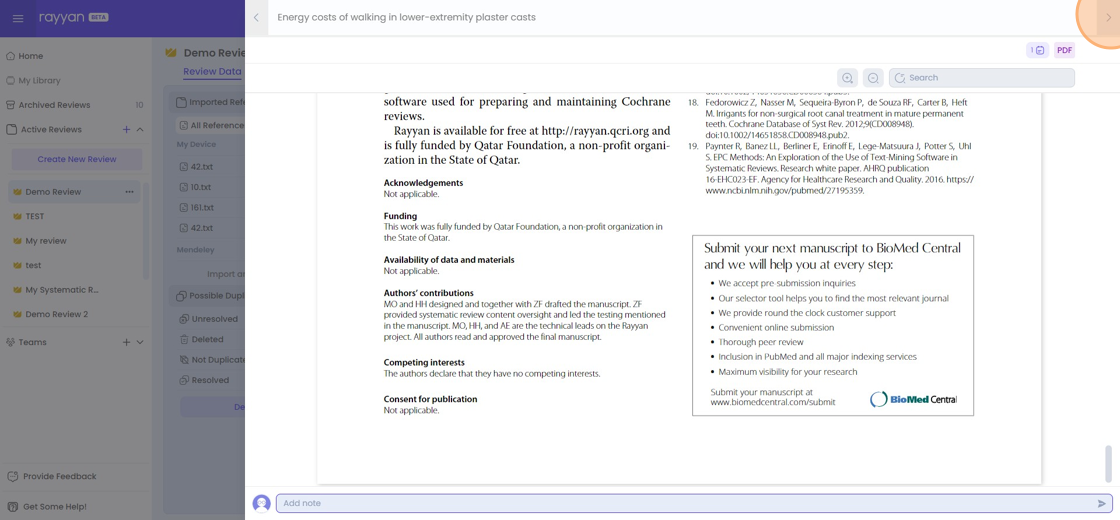Image resolution: width=1120 pixels, height=520 pixels.
Task: Click Provide Feedback
Action: click(59, 476)
